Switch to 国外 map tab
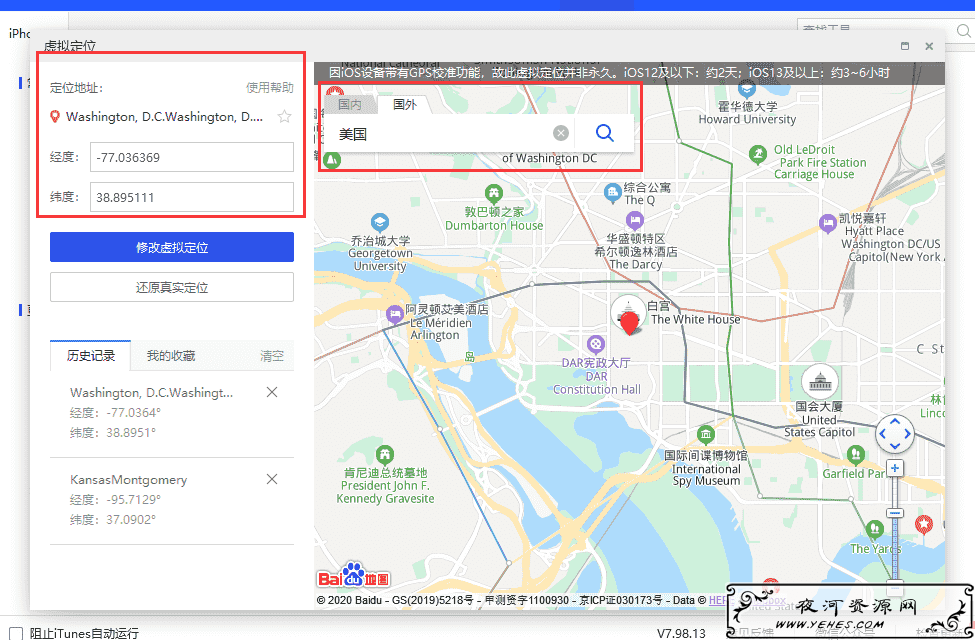 405,104
